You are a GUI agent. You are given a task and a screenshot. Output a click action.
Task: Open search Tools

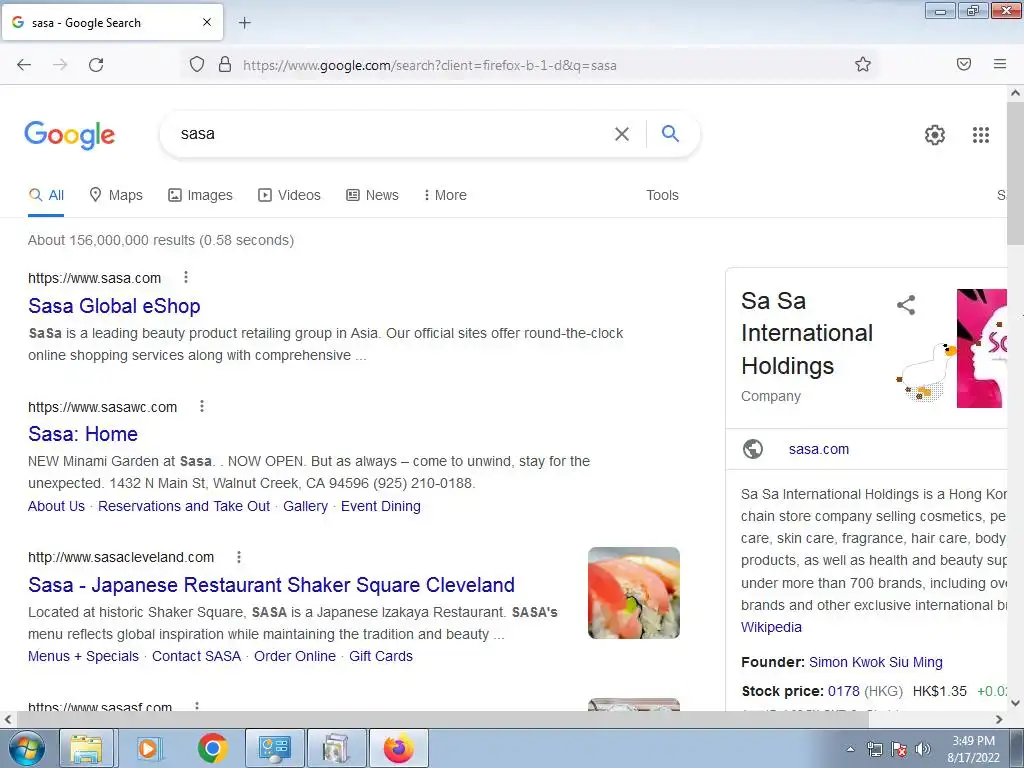(x=662, y=195)
